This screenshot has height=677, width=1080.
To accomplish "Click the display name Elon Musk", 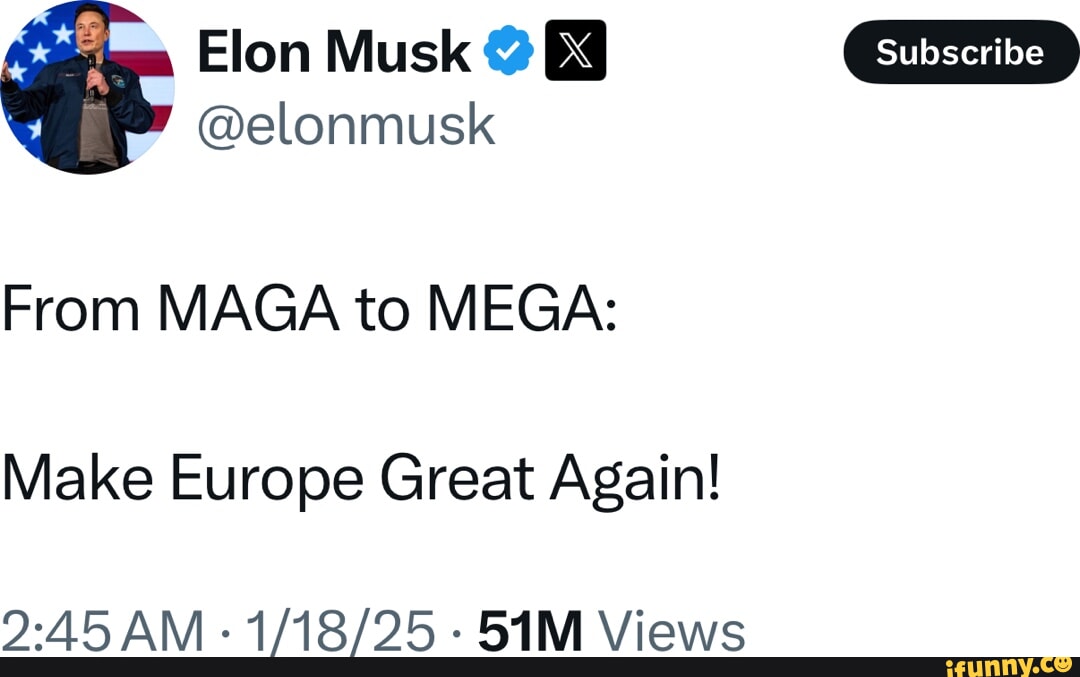I will pos(330,52).
